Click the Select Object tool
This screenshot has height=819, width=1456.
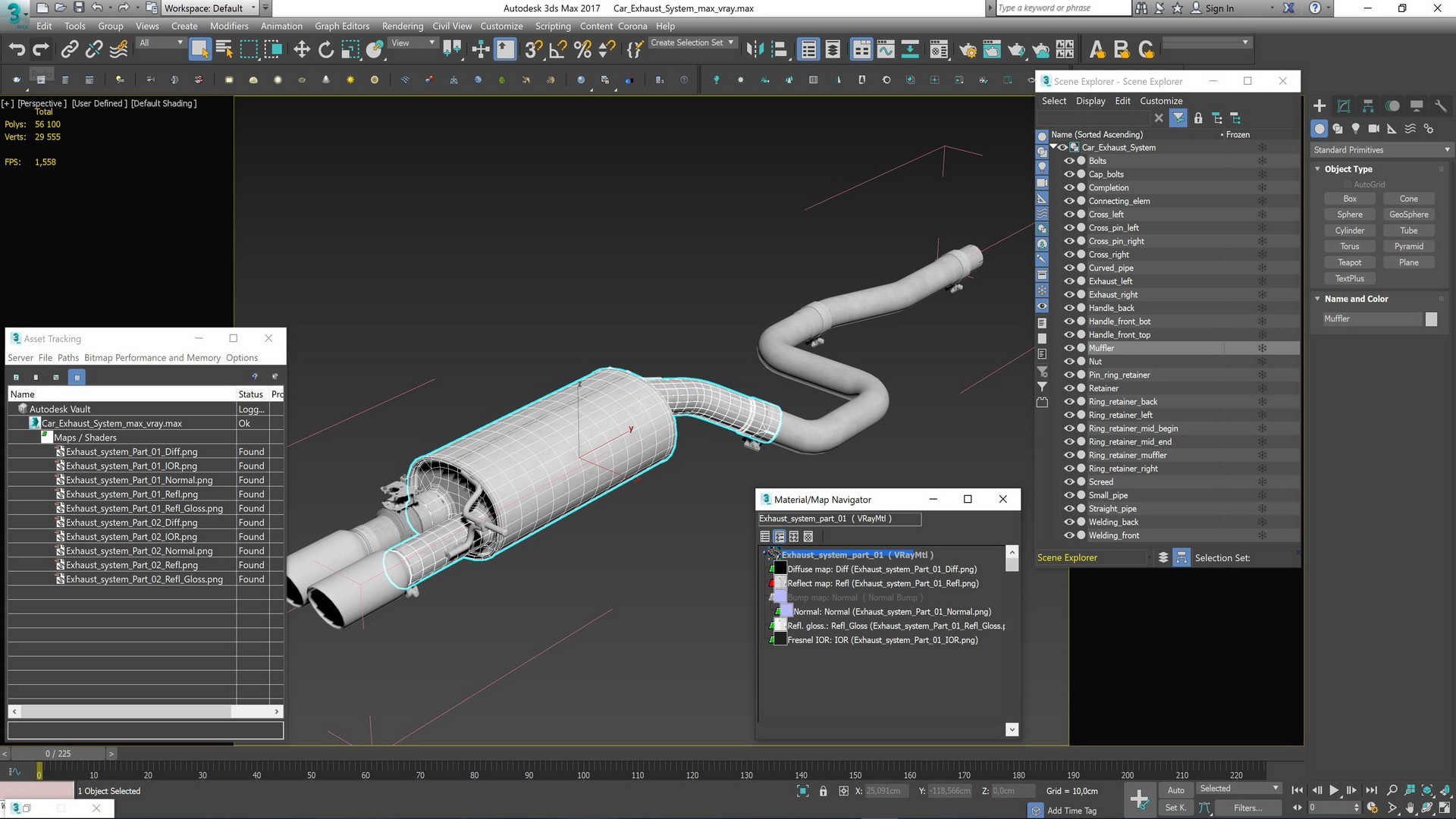199,50
